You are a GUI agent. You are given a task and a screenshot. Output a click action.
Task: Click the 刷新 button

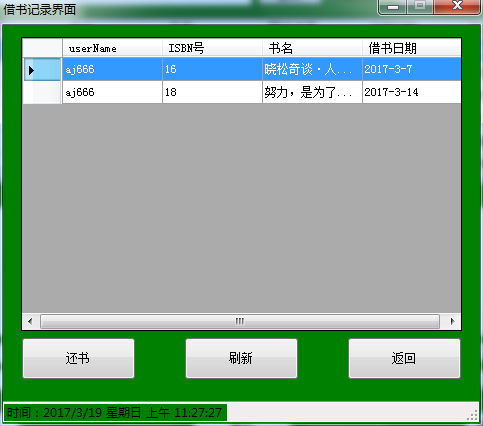pyautogui.click(x=241, y=358)
